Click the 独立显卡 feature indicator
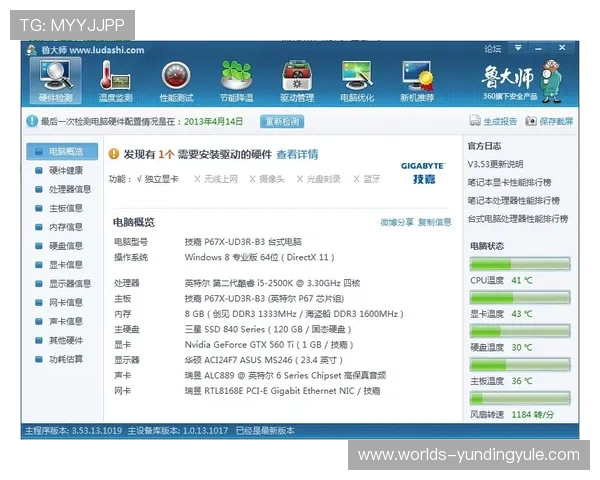The image size is (600, 480). coord(157,179)
